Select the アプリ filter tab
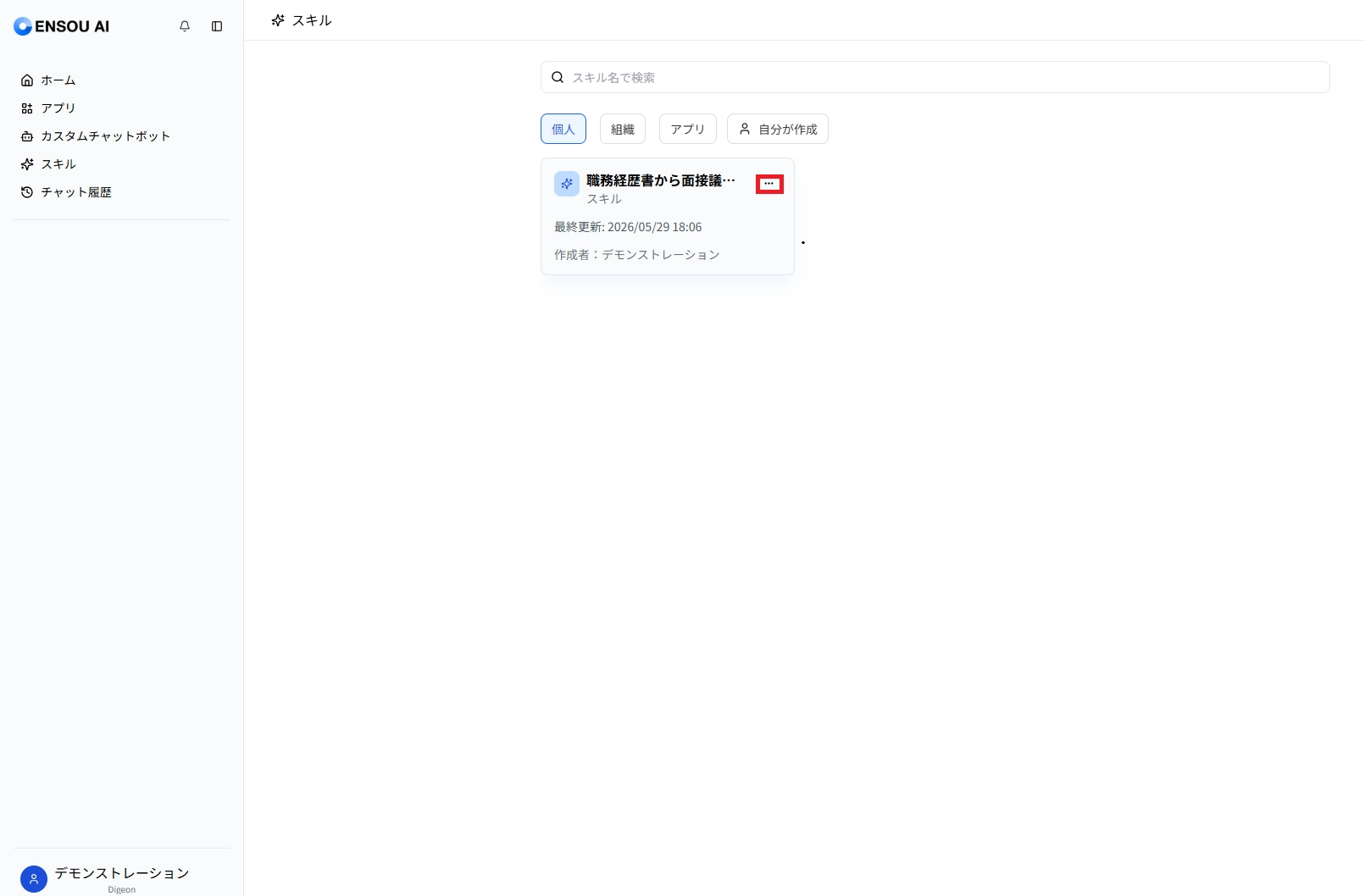Viewport: 1365px width, 896px height. (688, 129)
